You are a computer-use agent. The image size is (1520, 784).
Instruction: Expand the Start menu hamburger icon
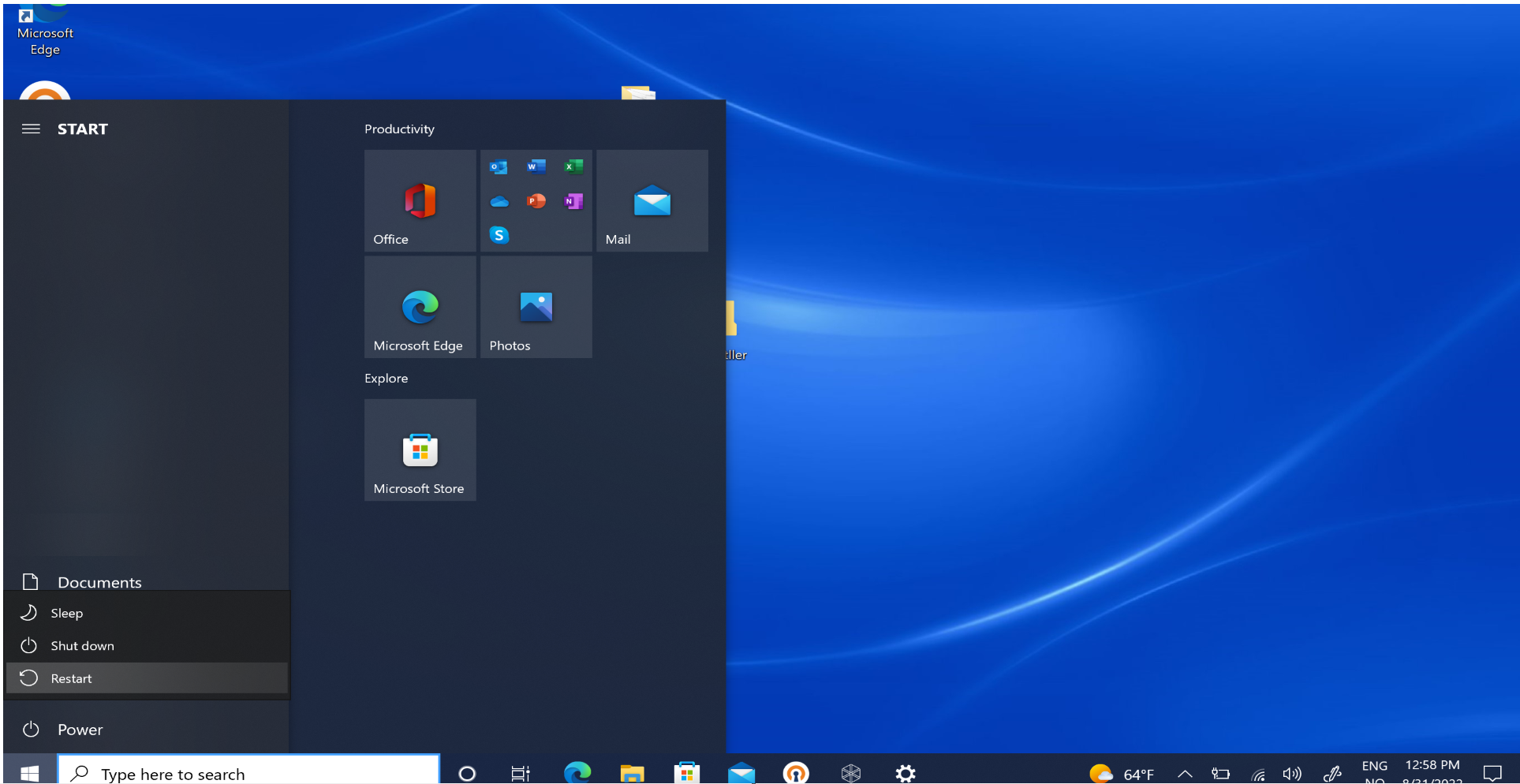tap(31, 129)
